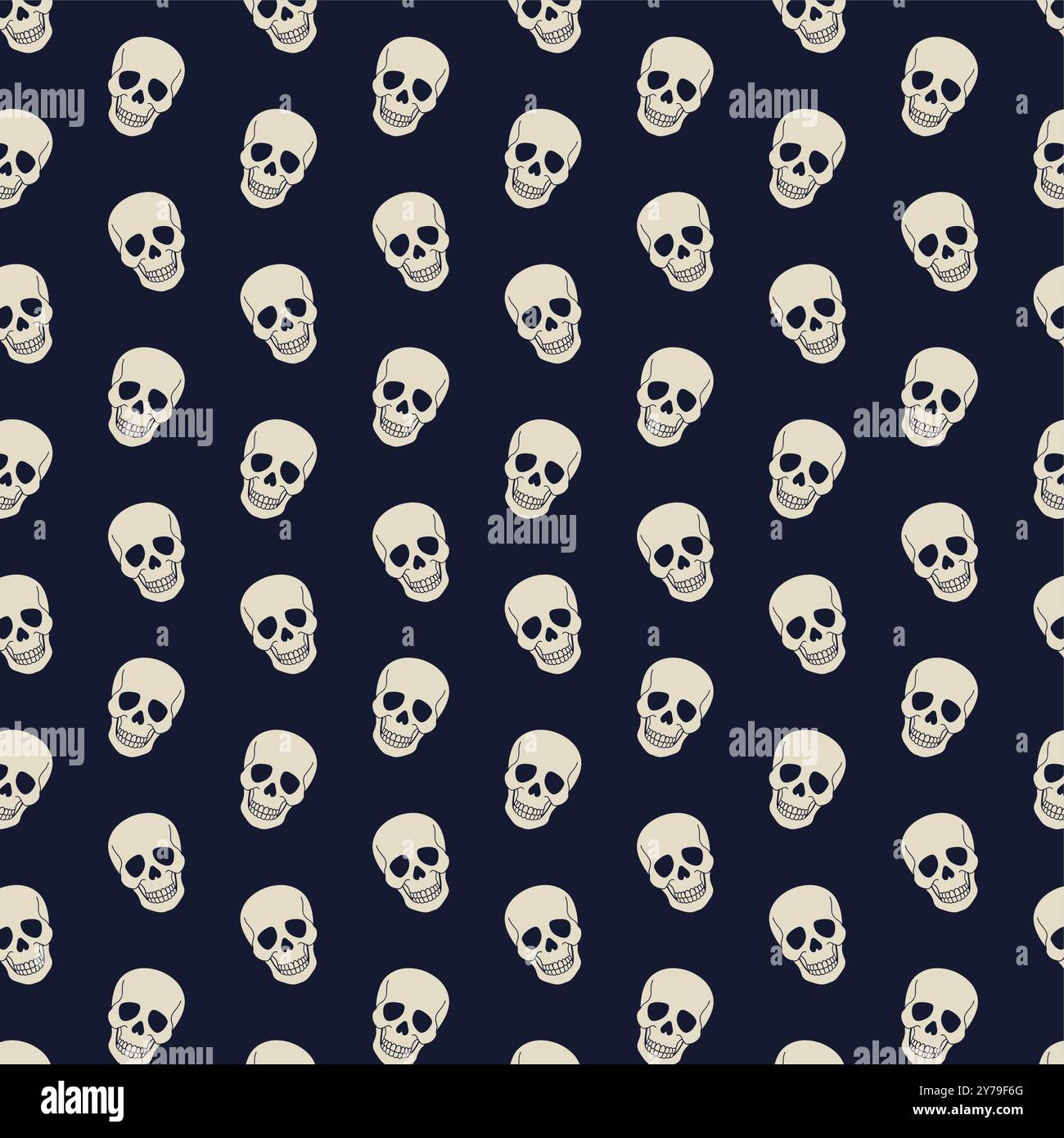Click the 'Image ID: 2Y79F6G' text
The image size is (1064, 1138).
[971, 1091]
